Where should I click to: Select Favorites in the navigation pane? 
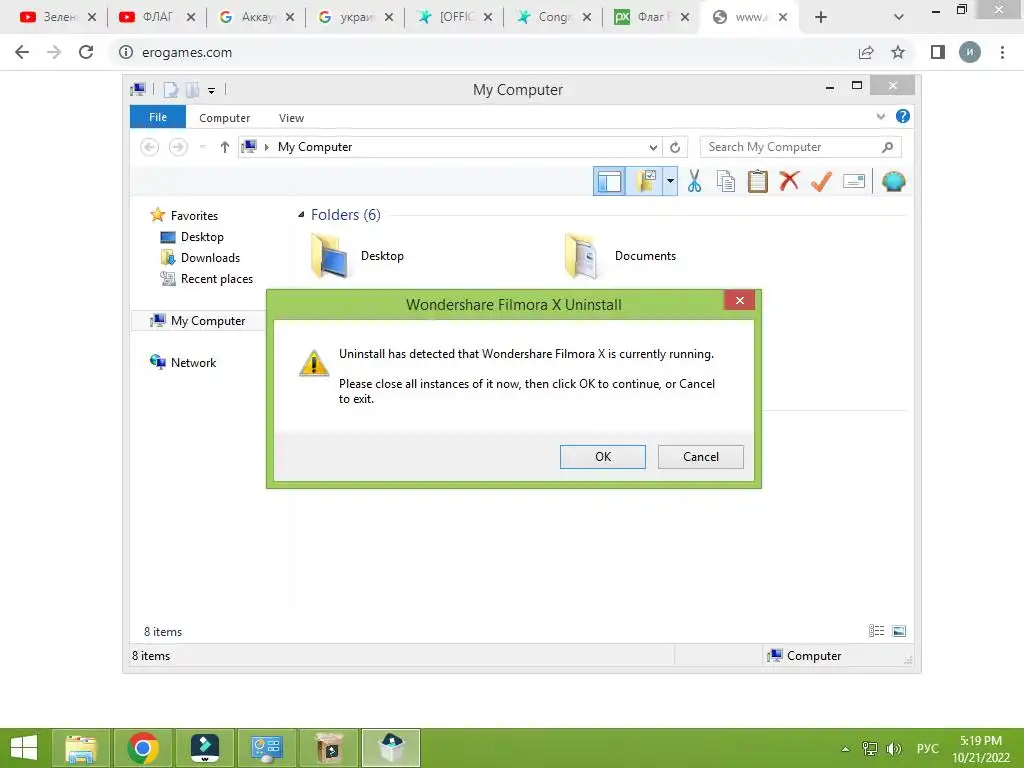tap(184, 215)
